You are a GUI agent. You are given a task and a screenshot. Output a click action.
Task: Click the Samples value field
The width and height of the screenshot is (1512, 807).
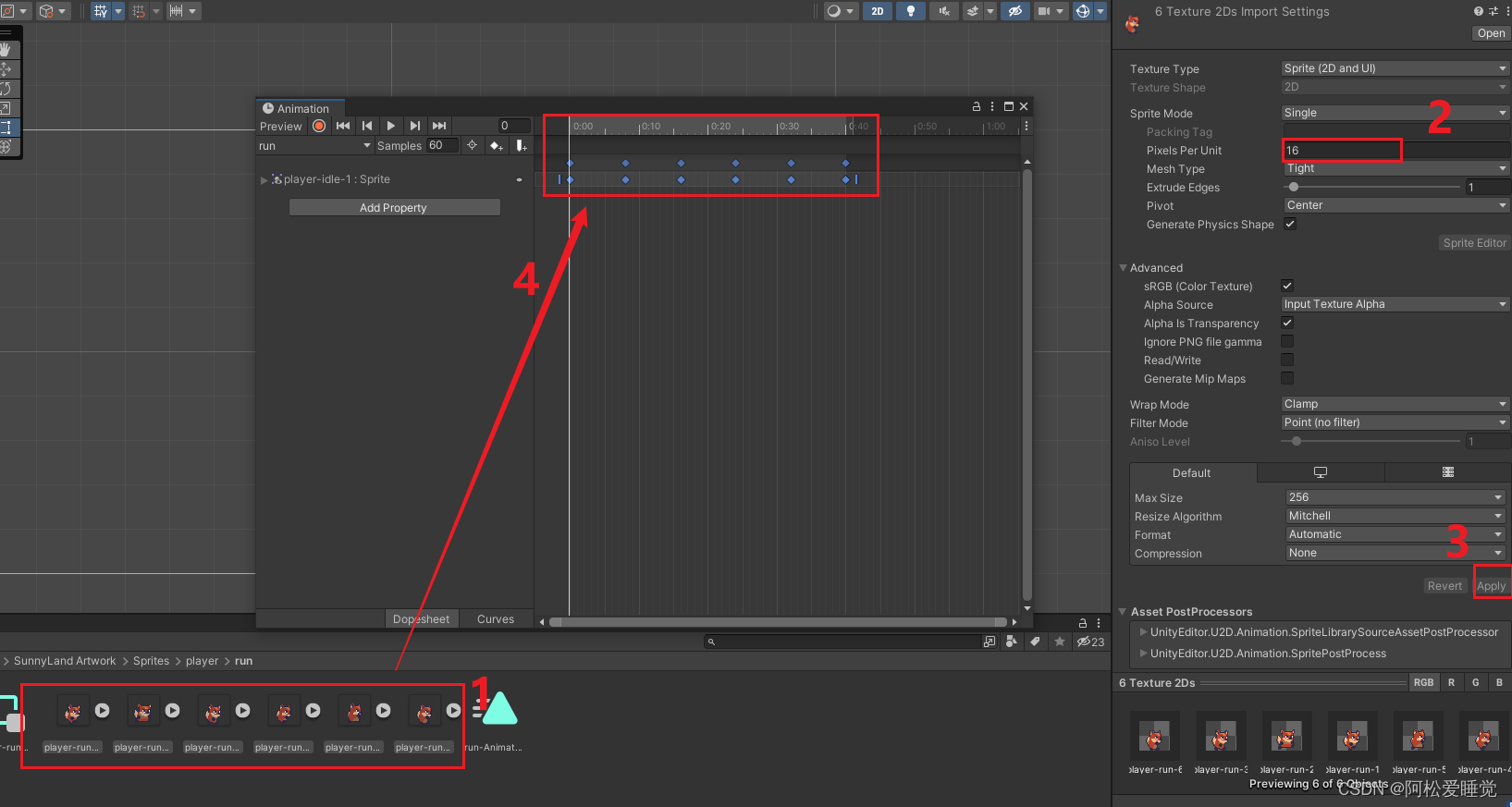pos(442,145)
